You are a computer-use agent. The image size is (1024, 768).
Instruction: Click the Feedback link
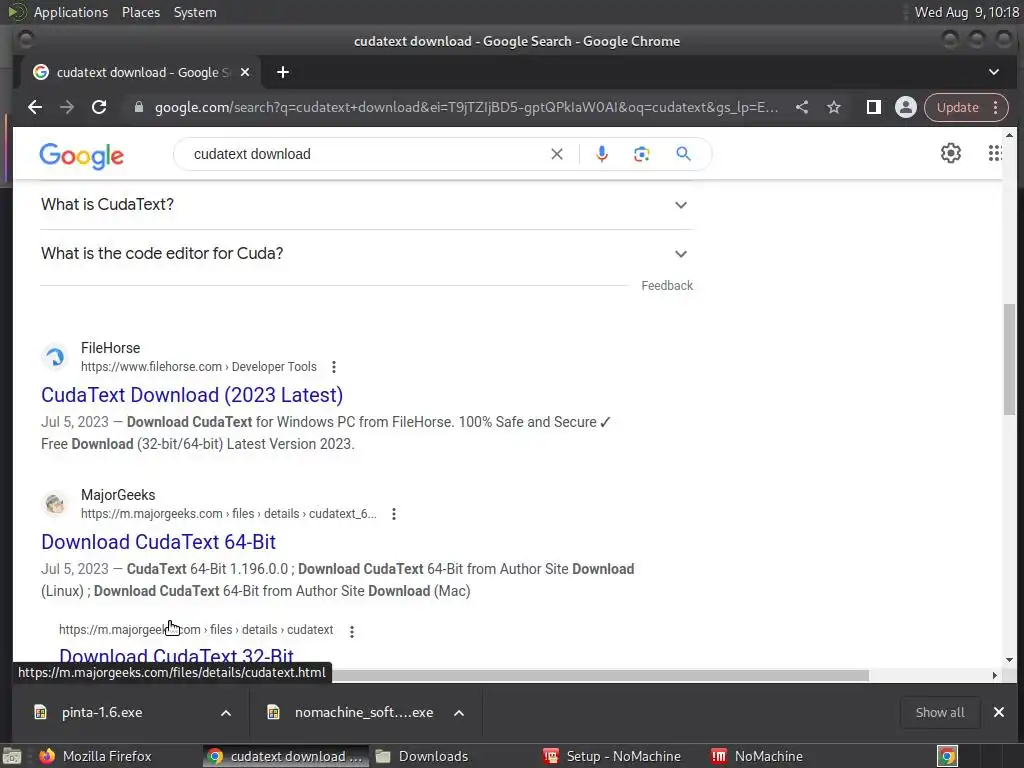pyautogui.click(x=667, y=286)
